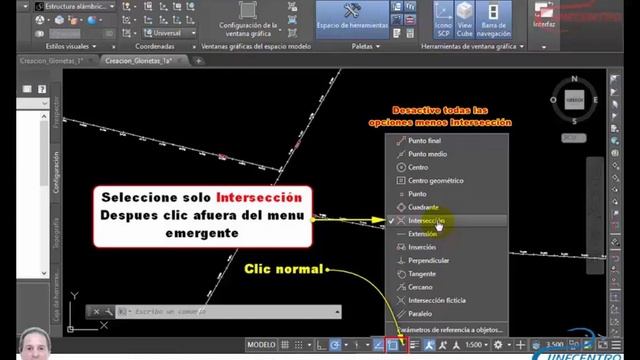
Task: Click the visual style sphere icon
Action: coord(92,20)
